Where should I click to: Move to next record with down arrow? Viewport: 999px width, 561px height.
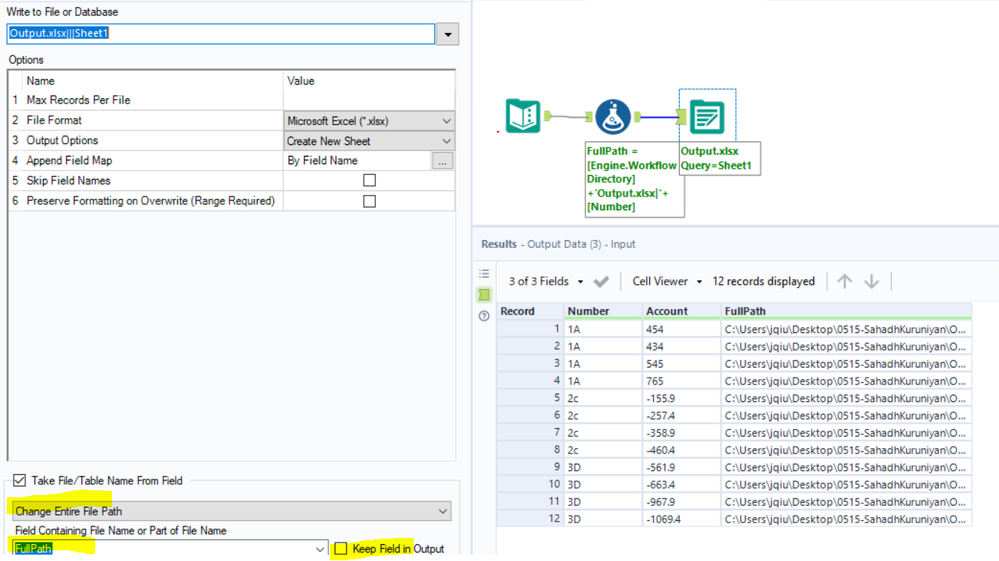[x=872, y=281]
